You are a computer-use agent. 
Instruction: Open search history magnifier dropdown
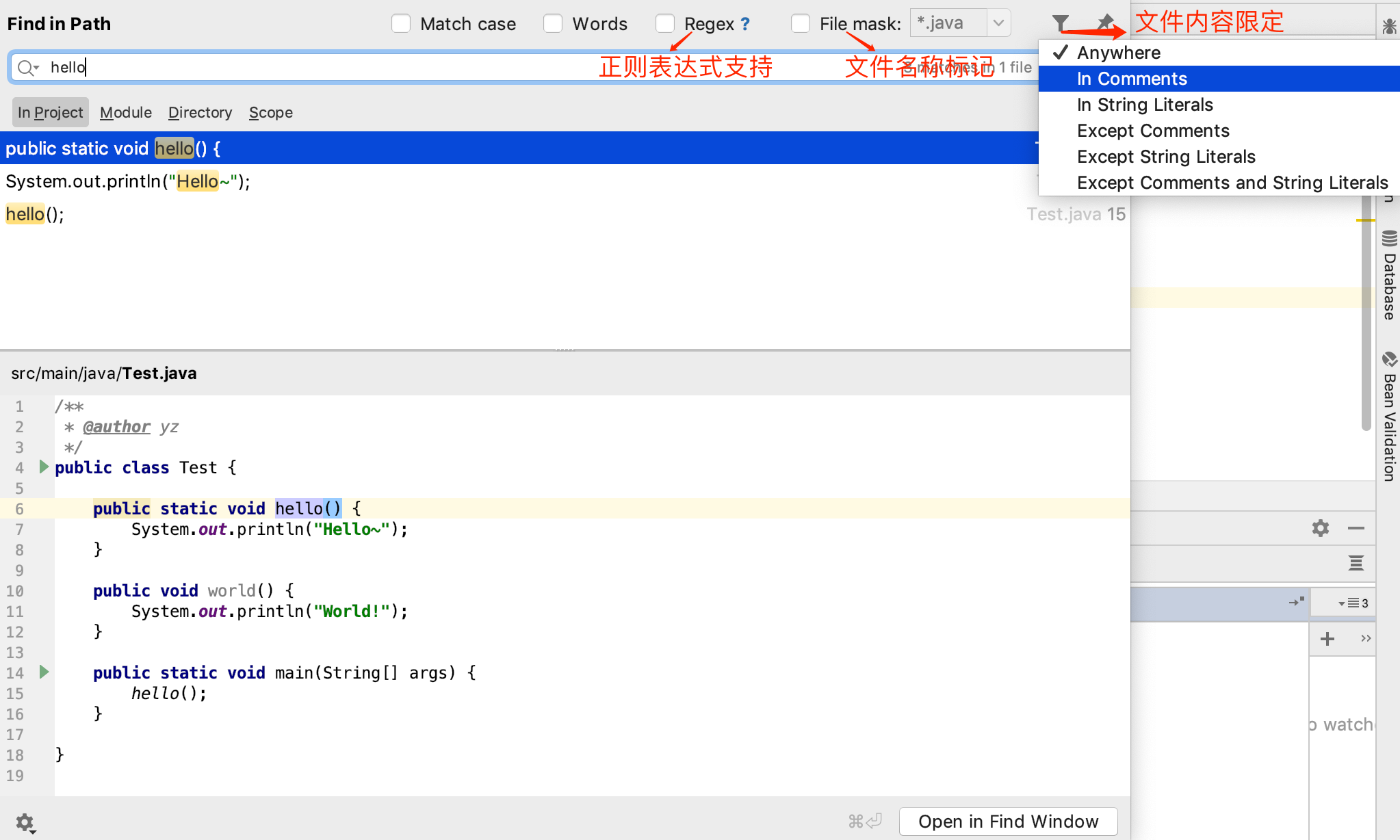click(x=28, y=67)
